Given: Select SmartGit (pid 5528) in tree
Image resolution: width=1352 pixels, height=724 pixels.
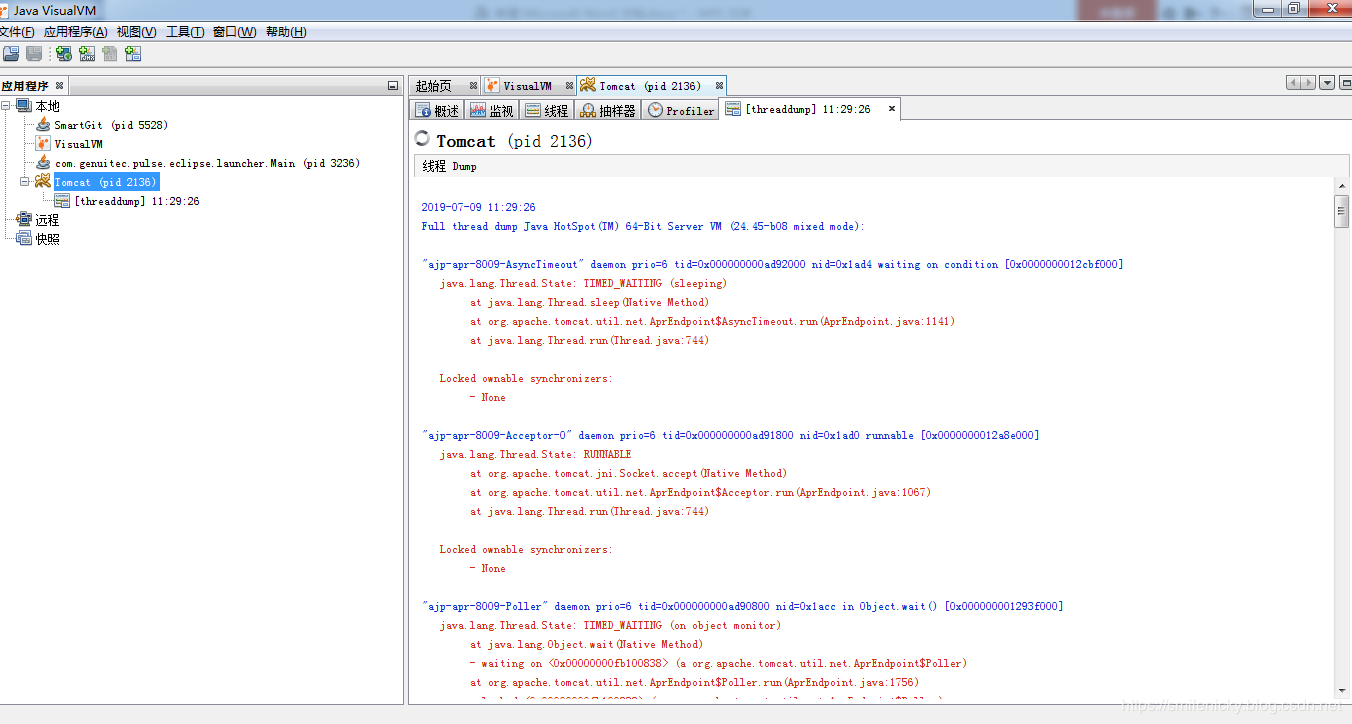Looking at the screenshot, I should tap(110, 125).
